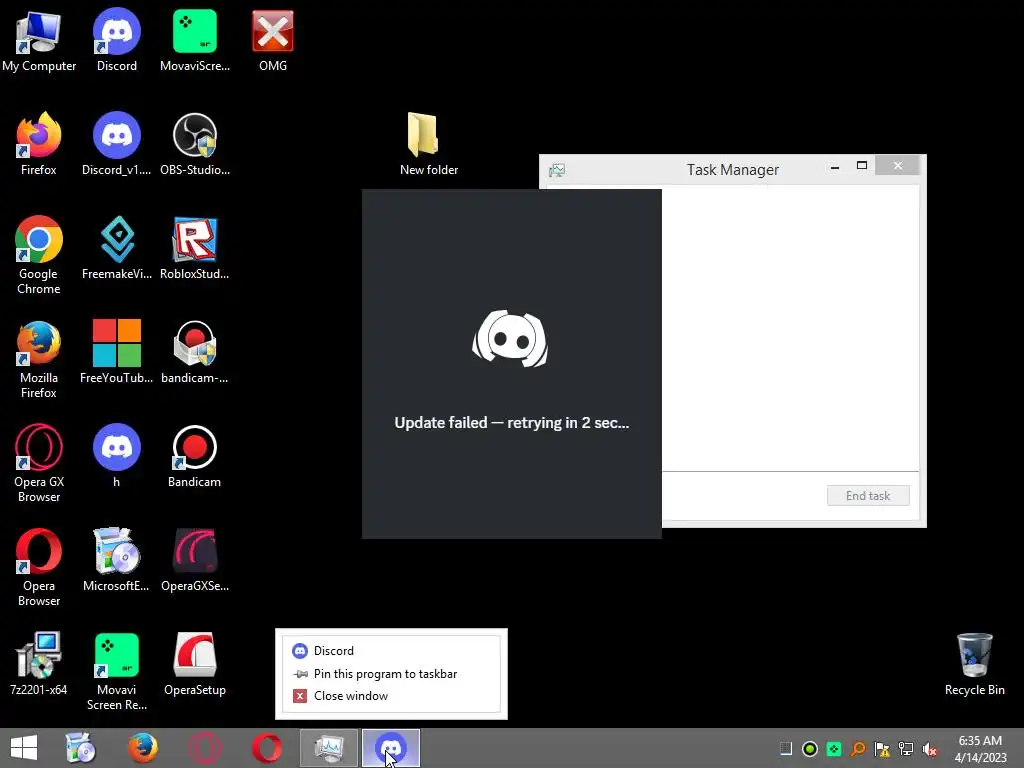Open Google Chrome desktop shortcut
1024x768 pixels.
(x=39, y=255)
